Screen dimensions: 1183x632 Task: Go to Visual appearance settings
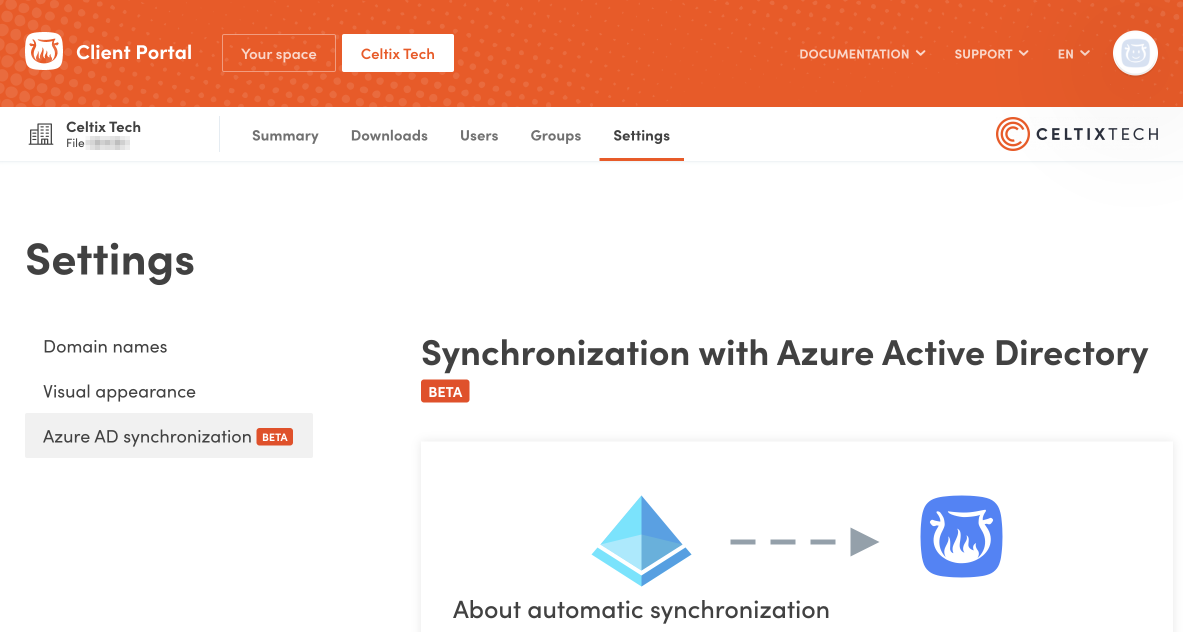coord(119,392)
